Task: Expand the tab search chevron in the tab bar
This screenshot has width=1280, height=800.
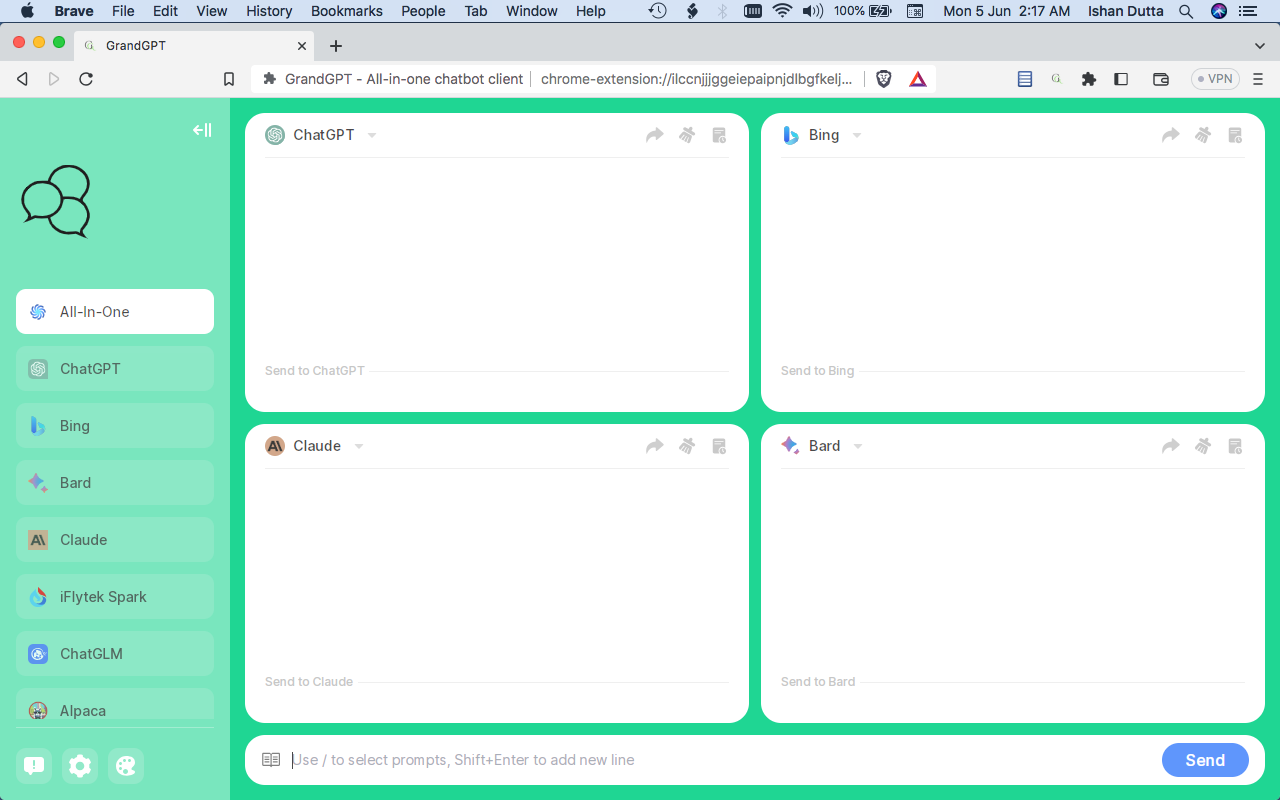Action: click(x=1260, y=46)
